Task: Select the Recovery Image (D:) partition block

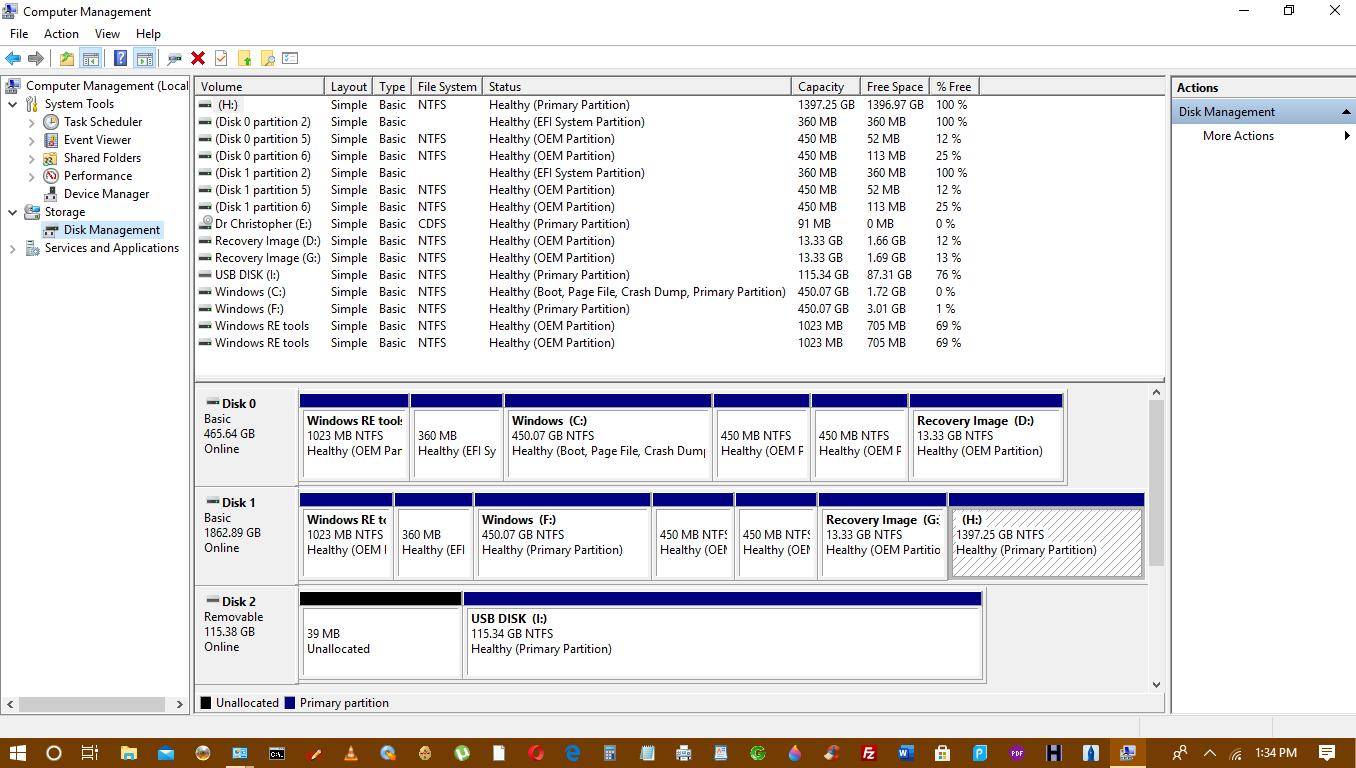Action: coord(986,437)
